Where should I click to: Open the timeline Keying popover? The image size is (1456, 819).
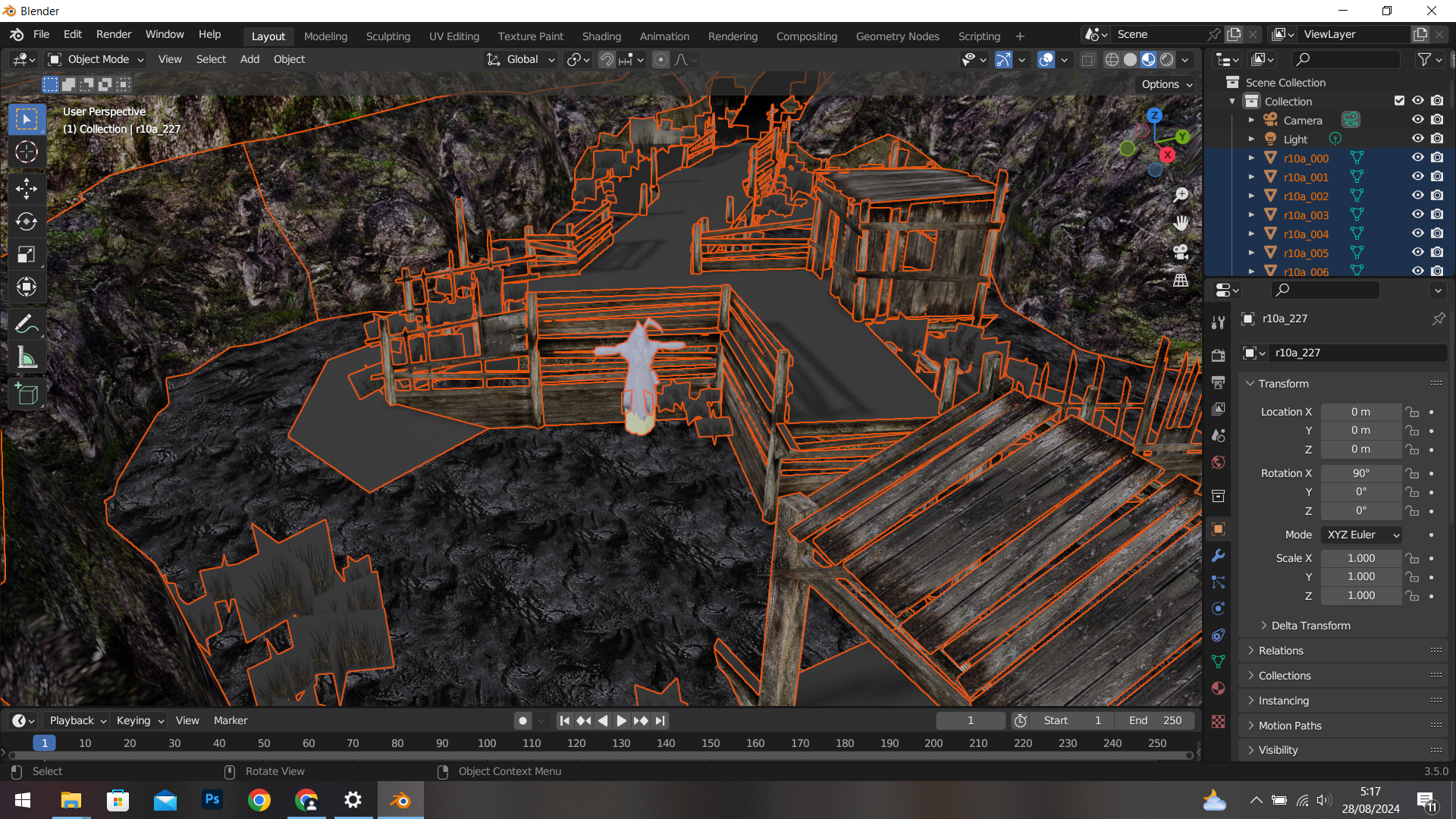pos(140,721)
